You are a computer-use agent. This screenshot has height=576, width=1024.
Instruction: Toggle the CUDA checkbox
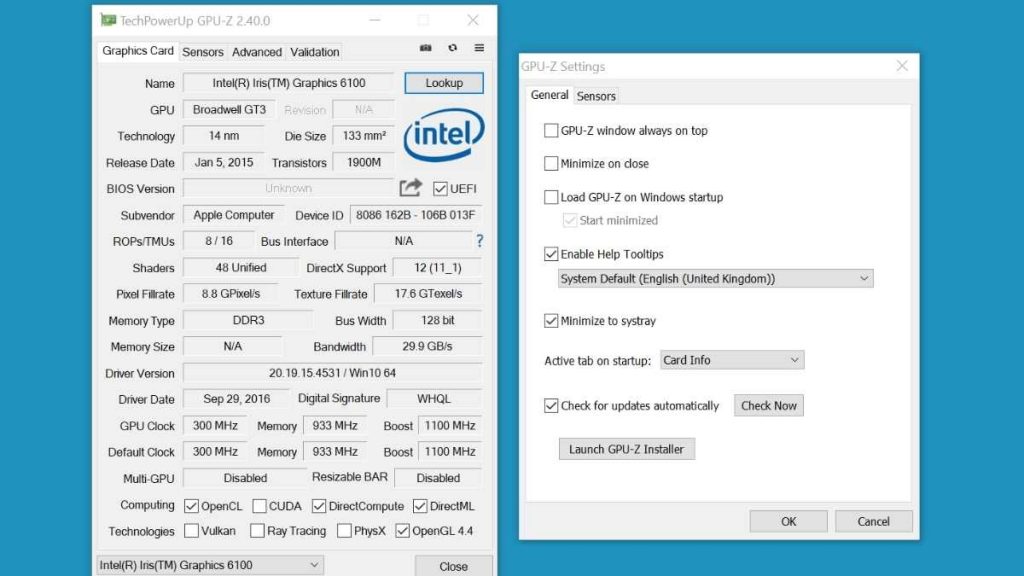click(x=259, y=506)
